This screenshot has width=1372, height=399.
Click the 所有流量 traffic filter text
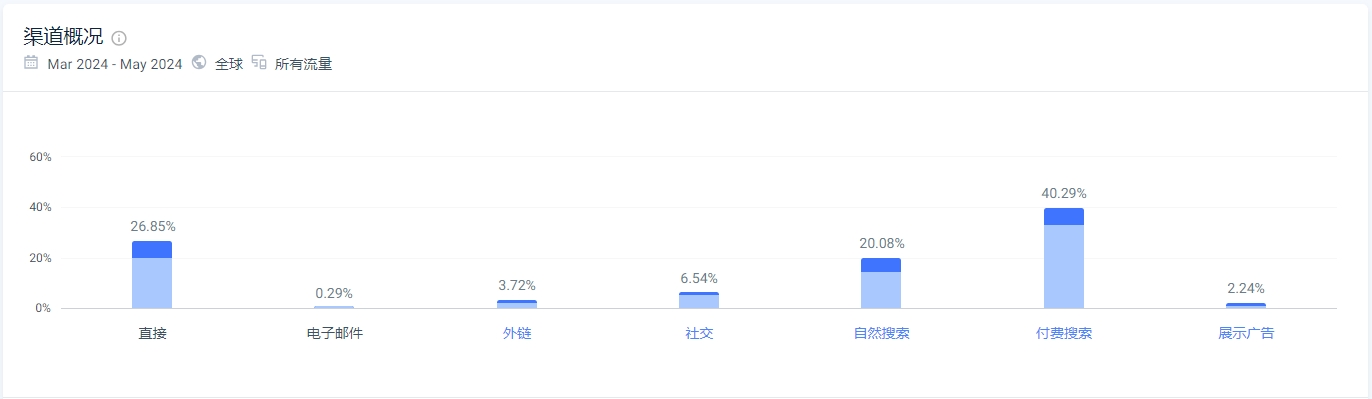[303, 64]
